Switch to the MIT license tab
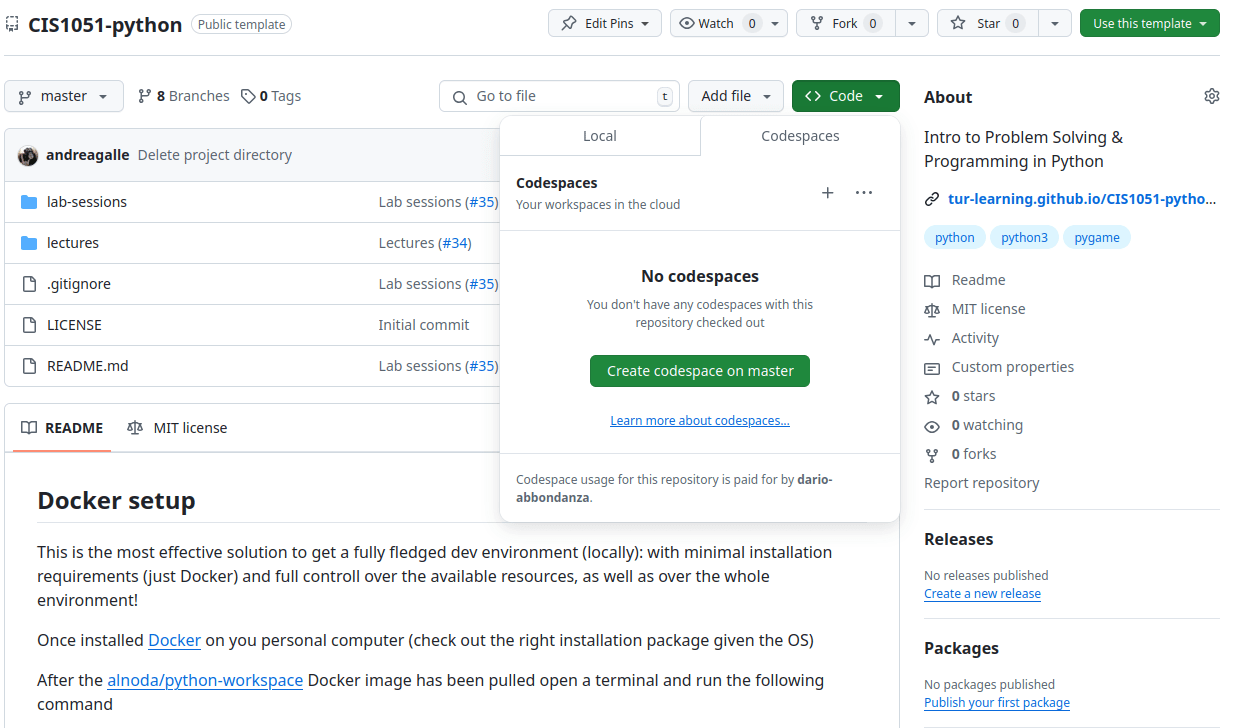This screenshot has width=1253, height=728. click(177, 428)
